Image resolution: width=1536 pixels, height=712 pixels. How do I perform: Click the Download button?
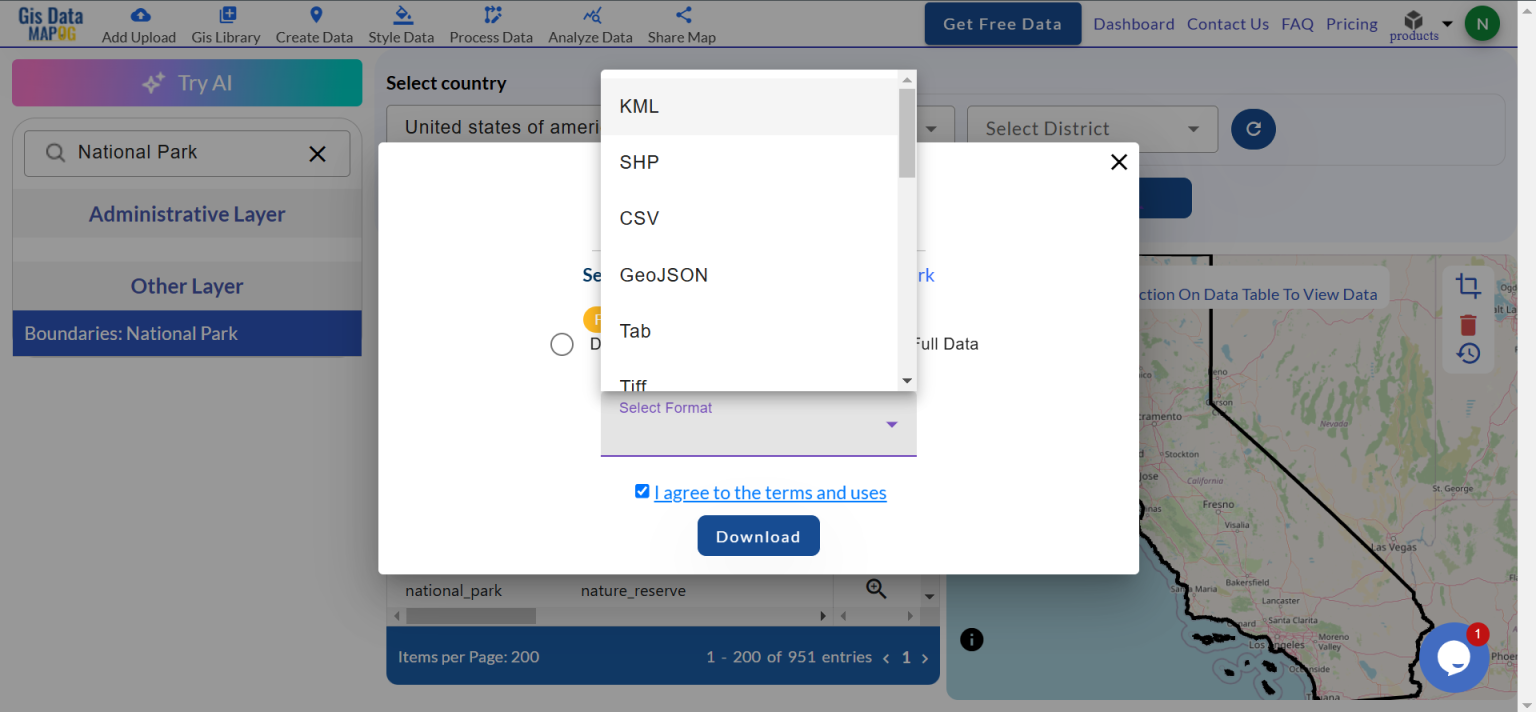pyautogui.click(x=758, y=535)
